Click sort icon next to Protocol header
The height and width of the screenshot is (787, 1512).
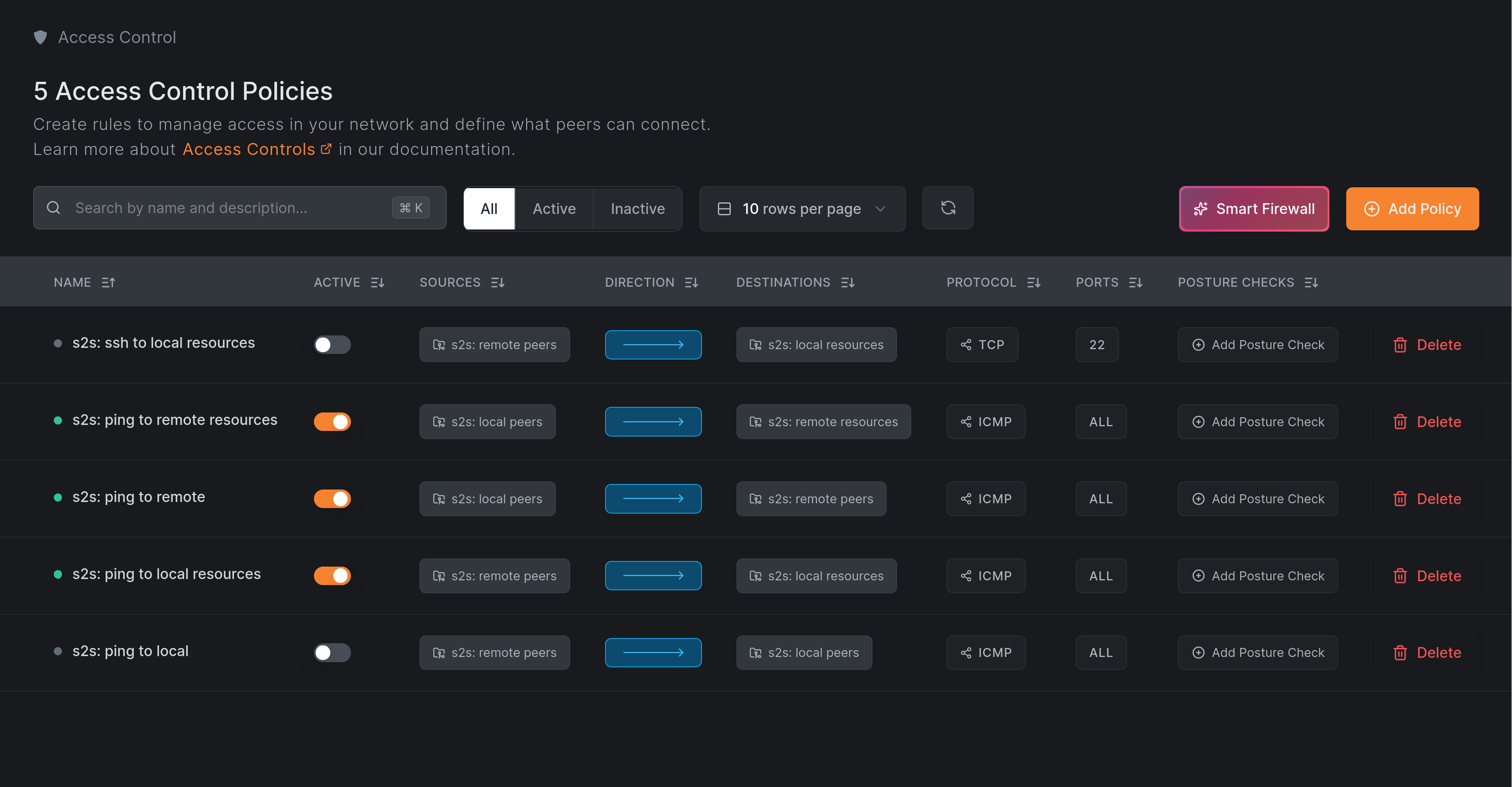[x=1034, y=283]
